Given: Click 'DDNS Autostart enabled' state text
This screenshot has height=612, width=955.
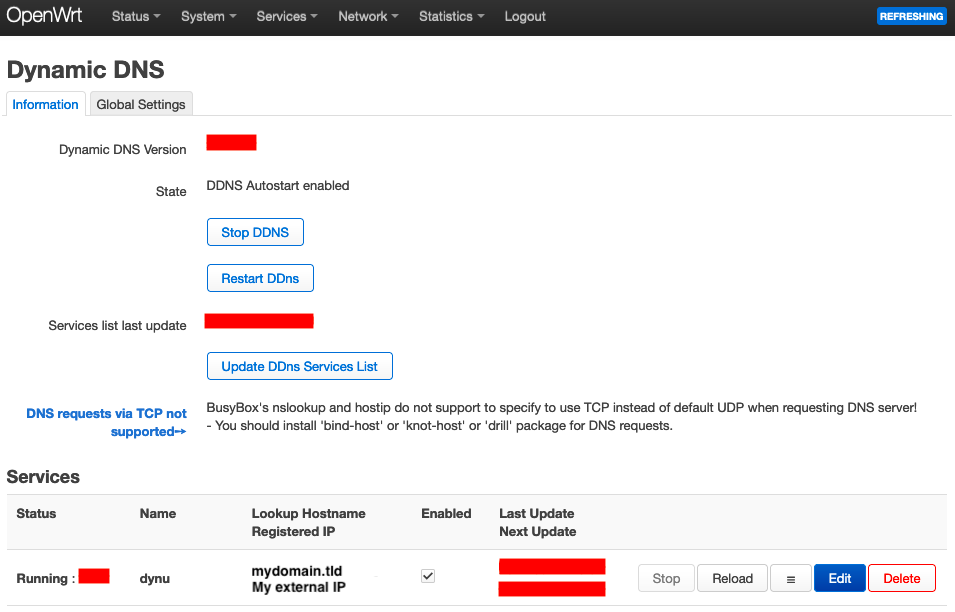Looking at the screenshot, I should [x=278, y=185].
